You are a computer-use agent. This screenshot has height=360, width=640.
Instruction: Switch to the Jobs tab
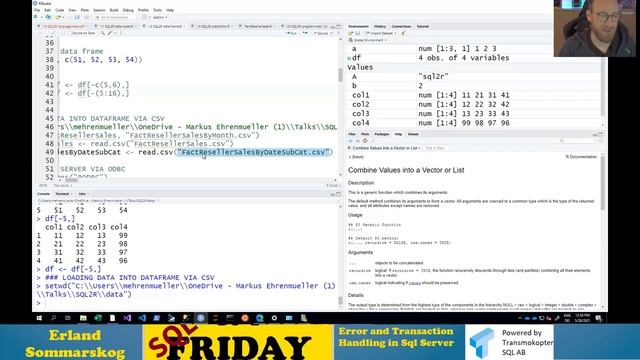(82, 194)
